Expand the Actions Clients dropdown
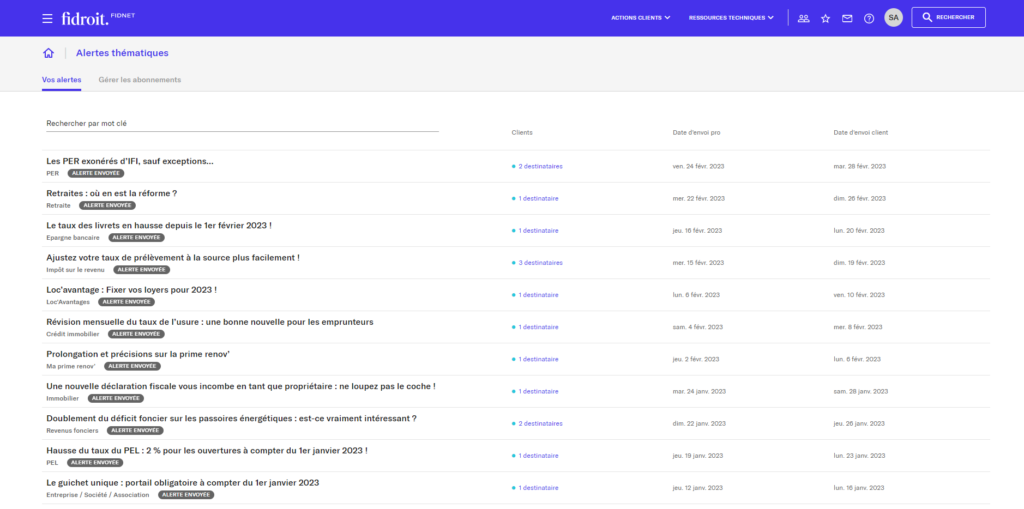 pos(640,18)
